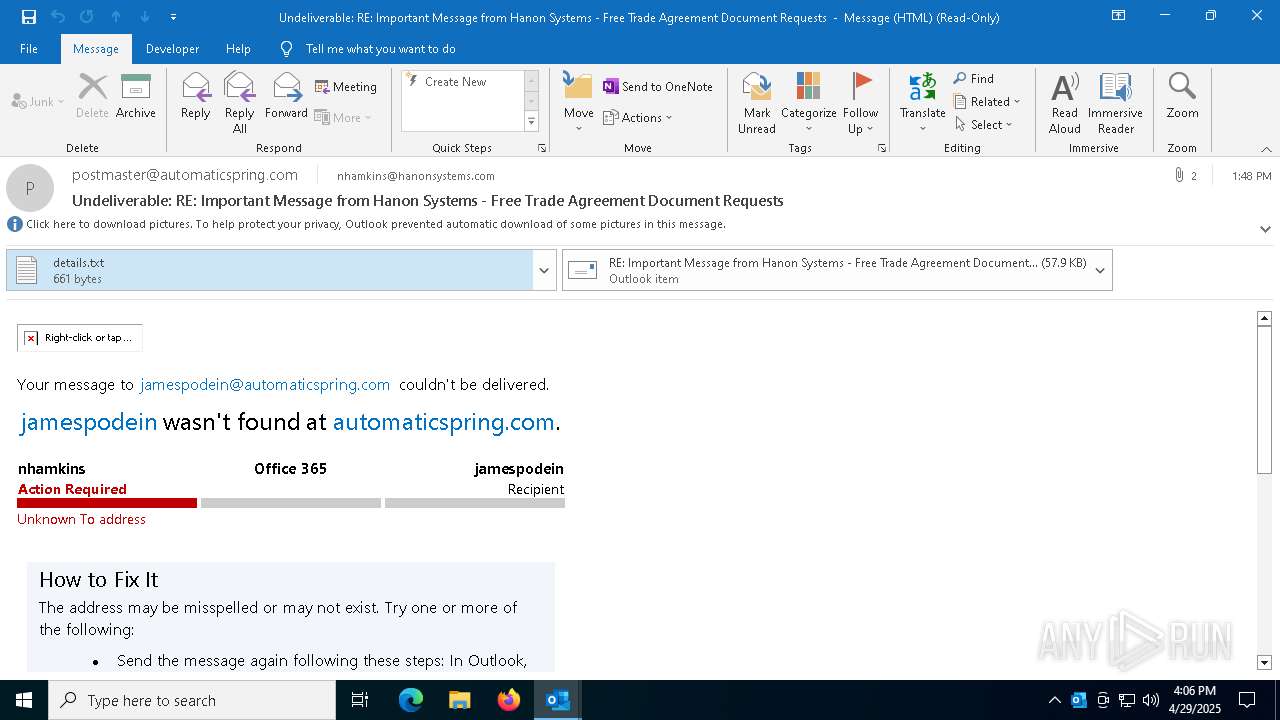Click the message scrollbar up arrow

(x=1264, y=318)
